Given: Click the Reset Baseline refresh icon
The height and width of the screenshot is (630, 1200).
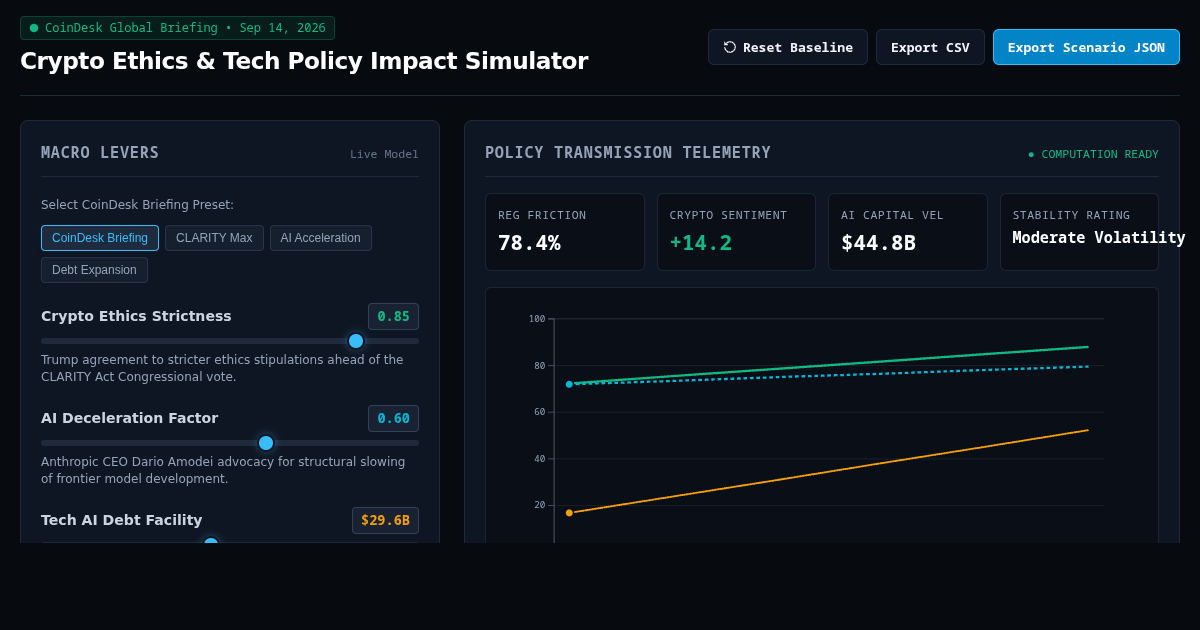Looking at the screenshot, I should click(730, 47).
